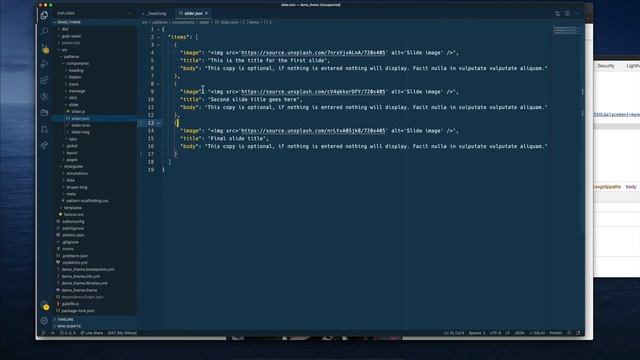
Task: Collapse the components folder
Action: pos(77,63)
